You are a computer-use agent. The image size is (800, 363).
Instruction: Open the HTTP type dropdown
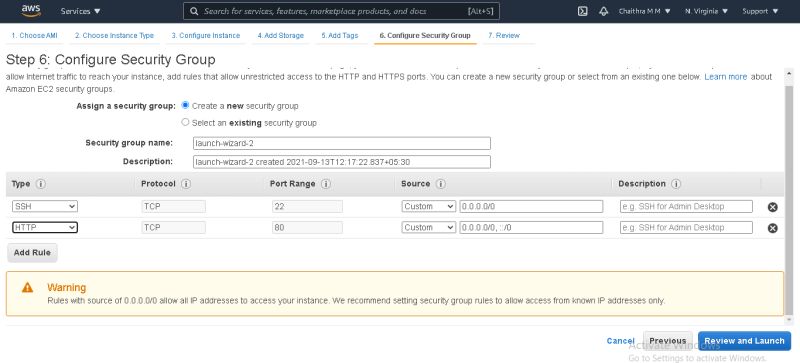(45, 227)
